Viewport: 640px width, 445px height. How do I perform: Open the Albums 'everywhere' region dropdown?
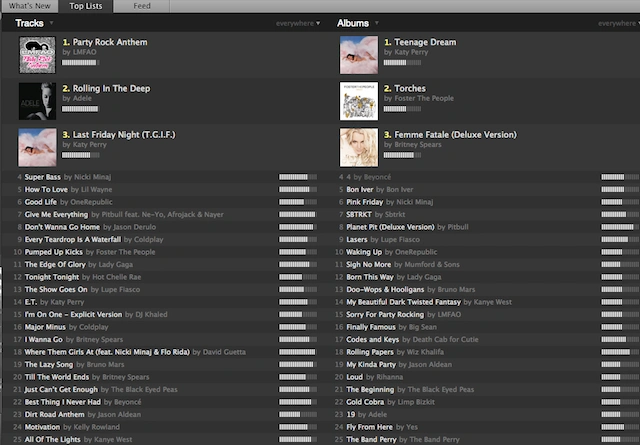pos(619,24)
